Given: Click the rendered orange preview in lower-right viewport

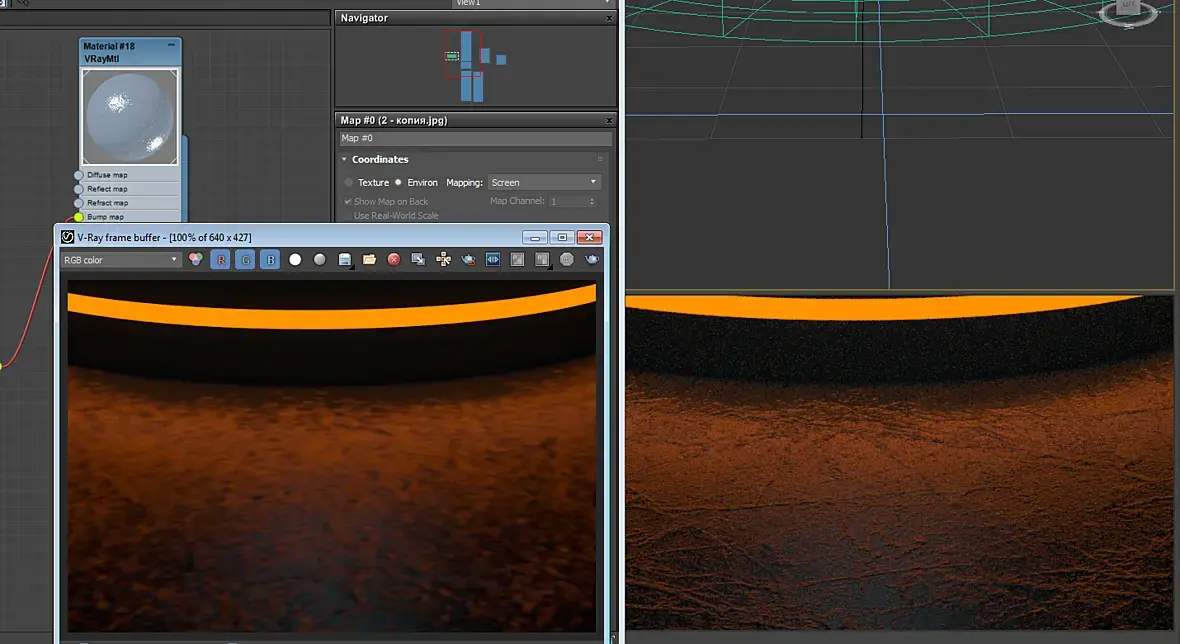Looking at the screenshot, I should click(899, 463).
